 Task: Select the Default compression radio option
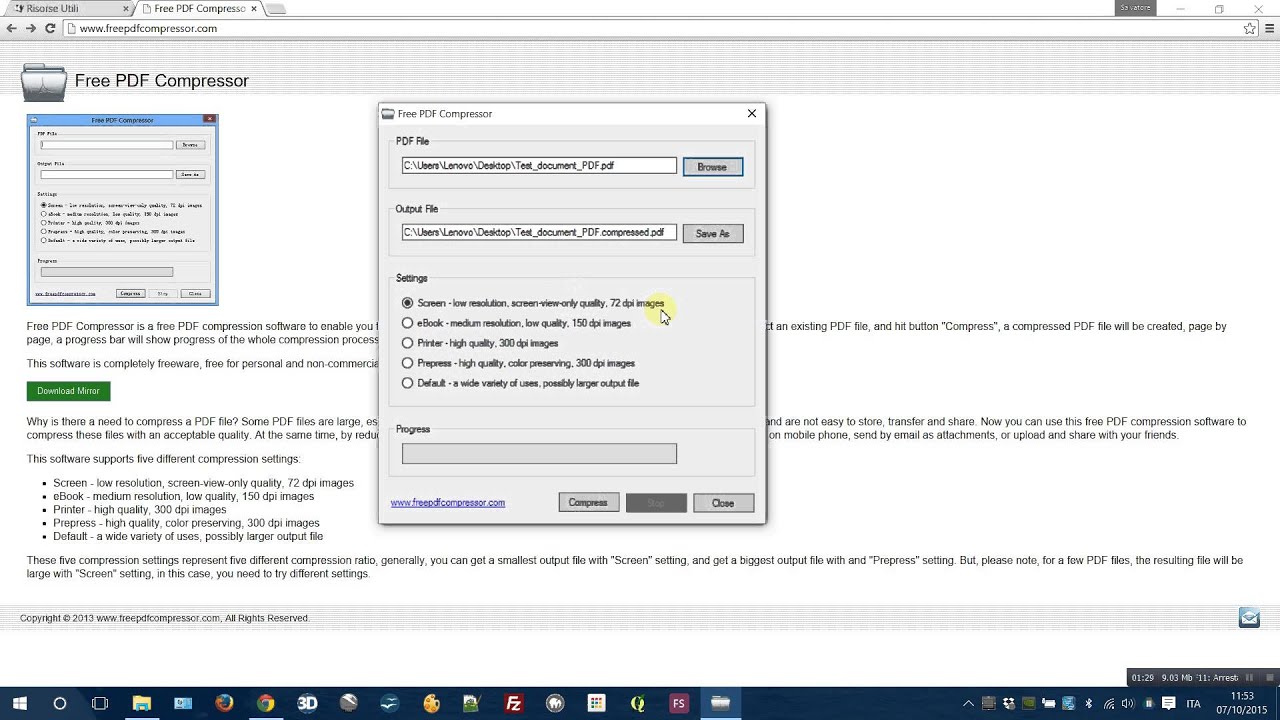tap(407, 383)
